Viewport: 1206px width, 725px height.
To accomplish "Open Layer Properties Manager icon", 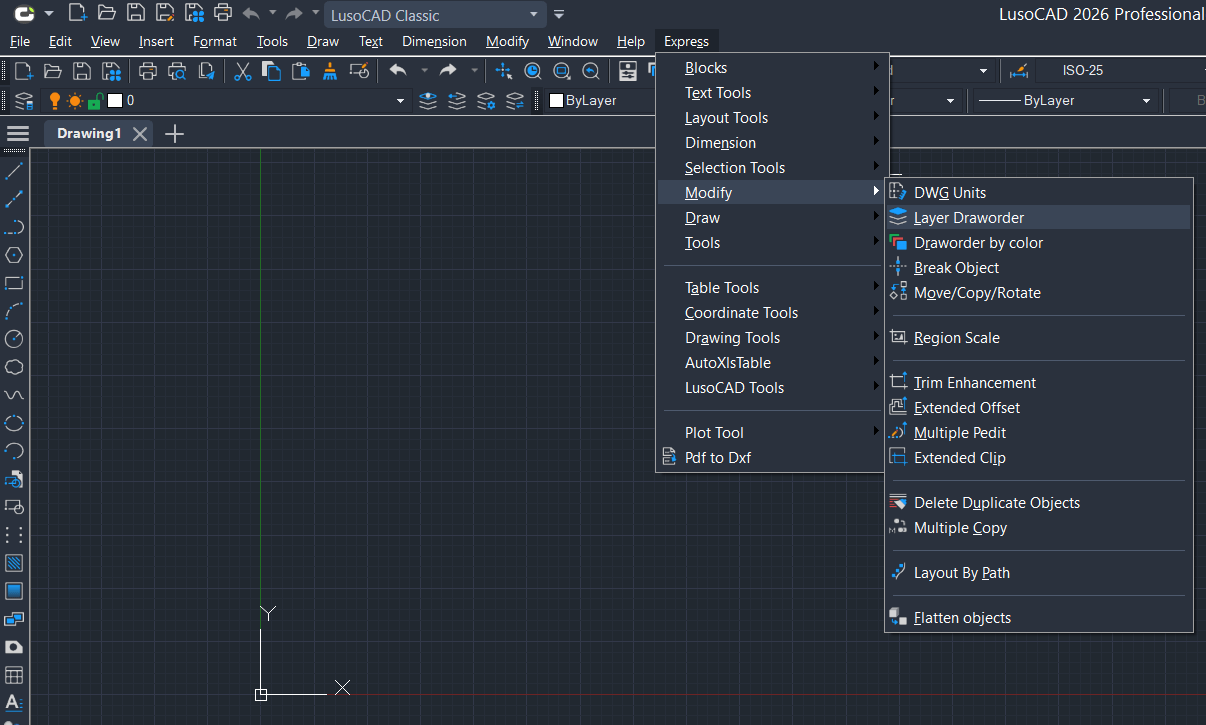I will (x=24, y=101).
